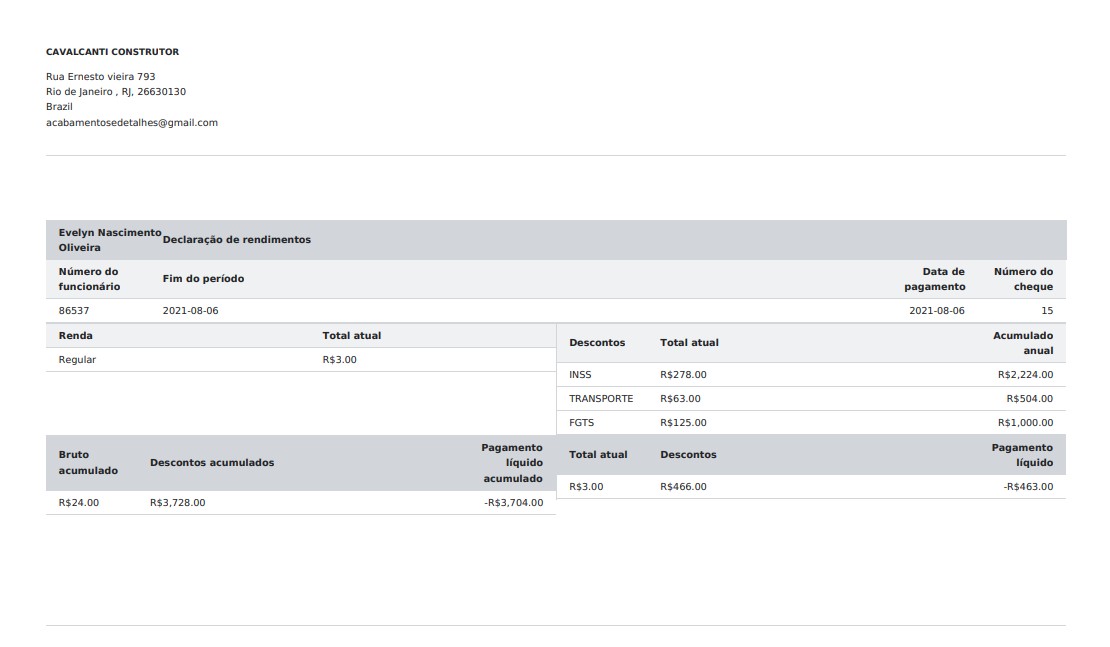The image size is (1110, 647).
Task: Click the Bruto acumulado header
Action: pyautogui.click(x=88, y=462)
